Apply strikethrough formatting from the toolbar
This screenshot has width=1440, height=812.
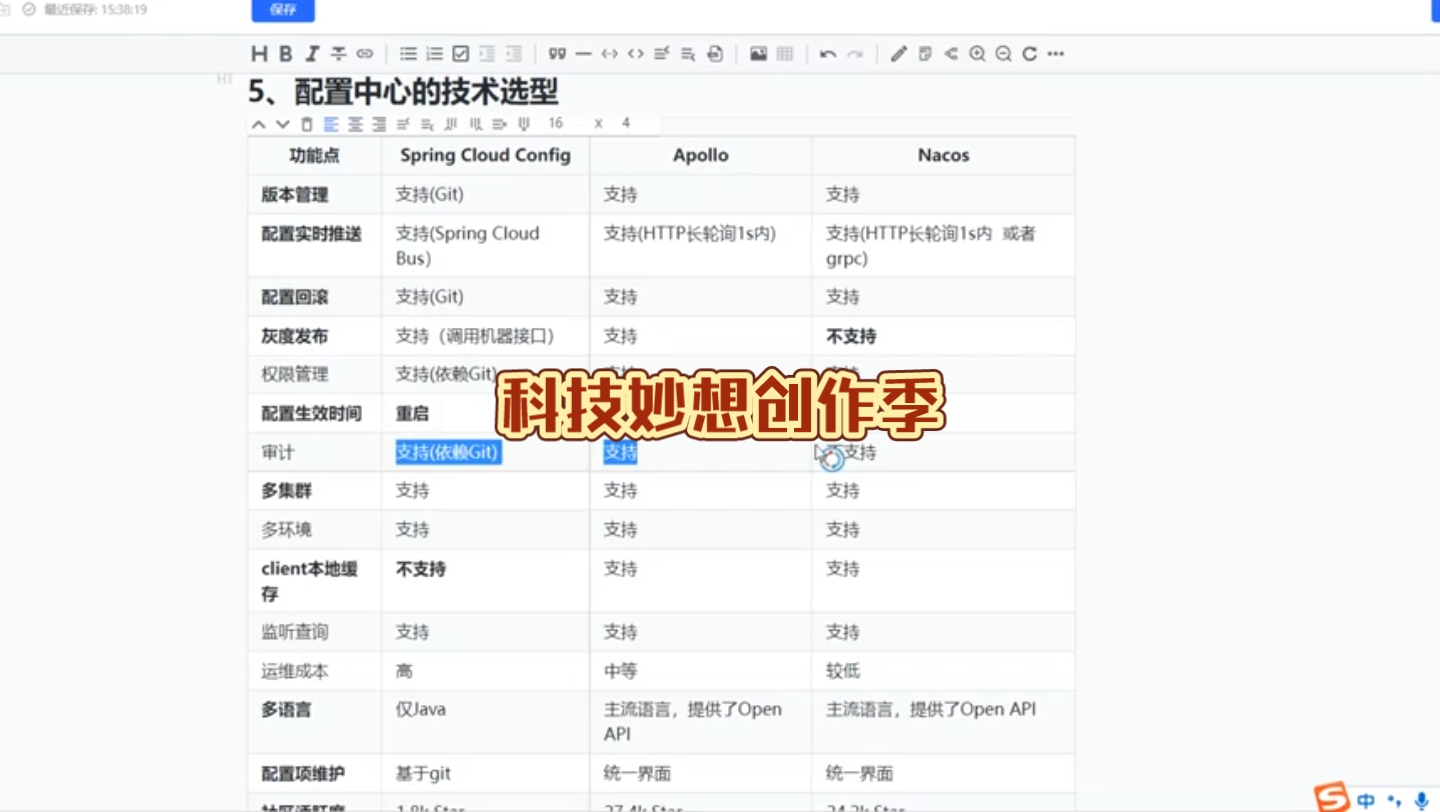click(339, 54)
